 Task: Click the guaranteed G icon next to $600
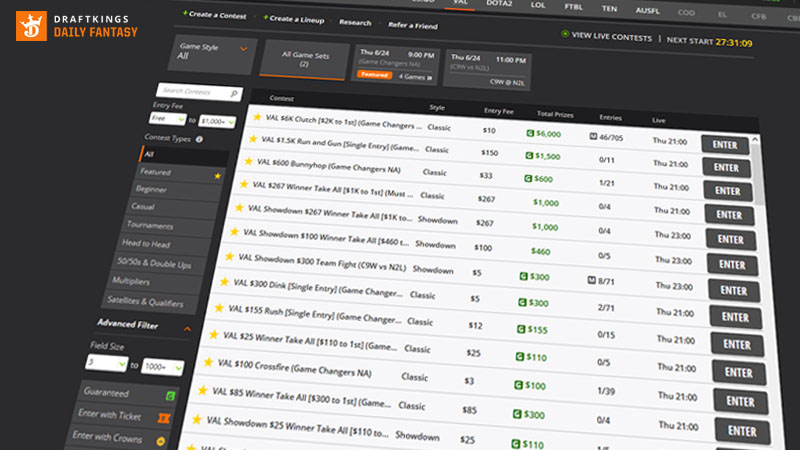pyautogui.click(x=528, y=179)
